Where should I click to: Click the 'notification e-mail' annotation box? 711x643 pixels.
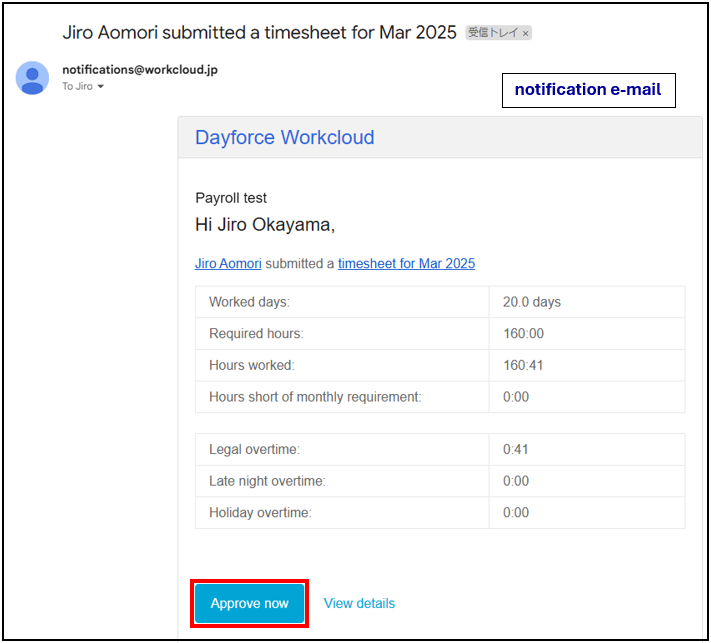pyautogui.click(x=589, y=90)
